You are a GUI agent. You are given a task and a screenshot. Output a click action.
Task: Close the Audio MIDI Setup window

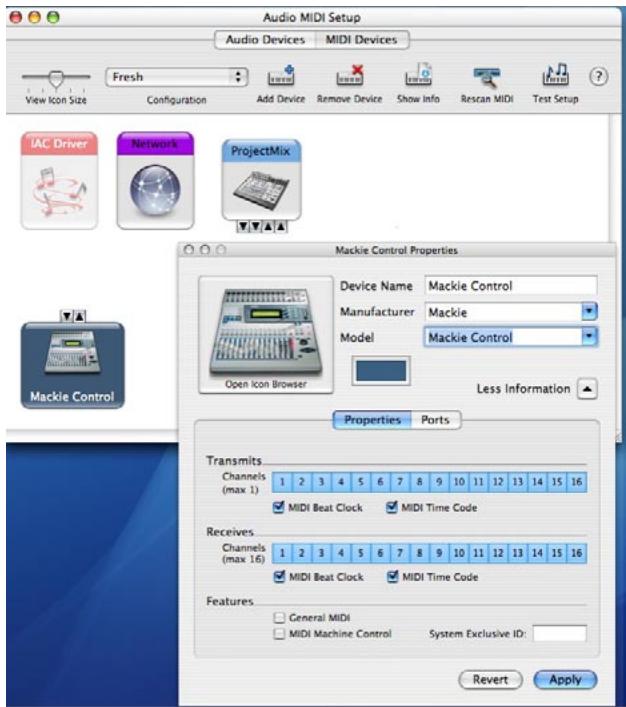(16, 18)
